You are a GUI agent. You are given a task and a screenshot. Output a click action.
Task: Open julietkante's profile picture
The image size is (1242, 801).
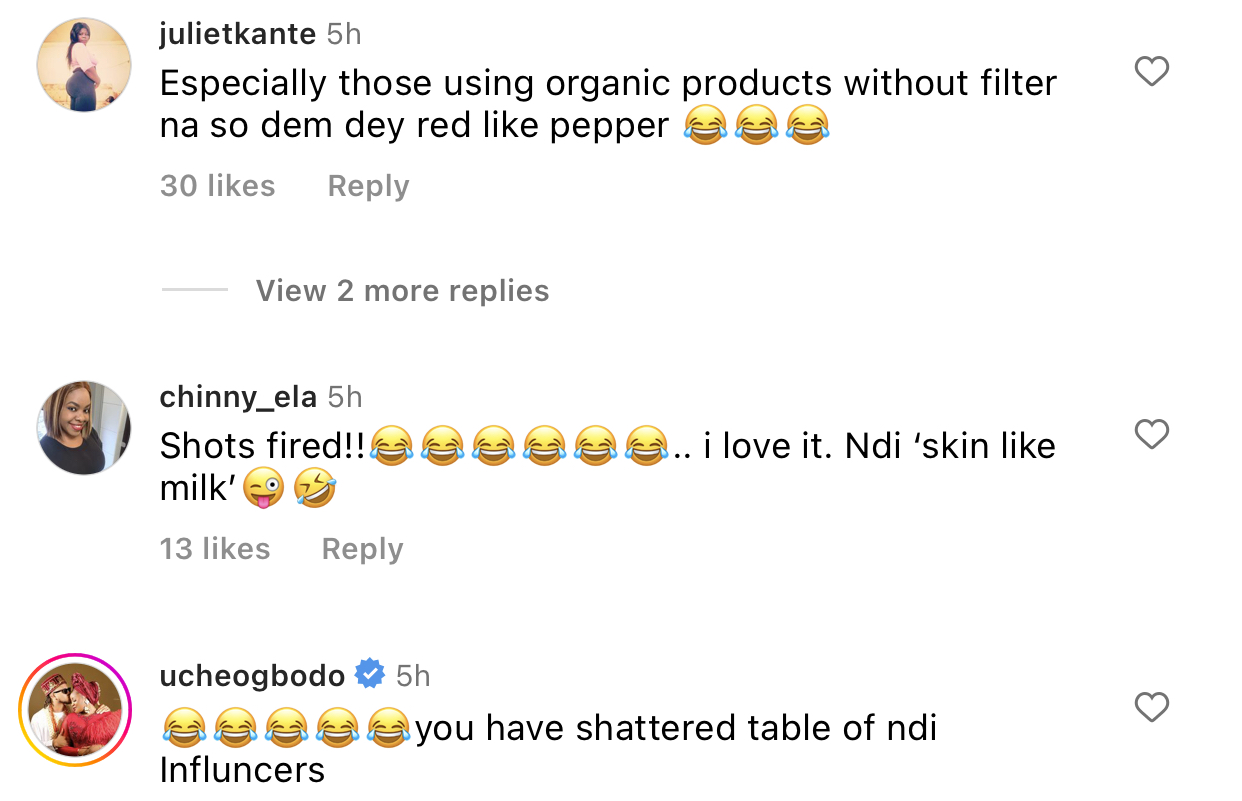click(84, 65)
